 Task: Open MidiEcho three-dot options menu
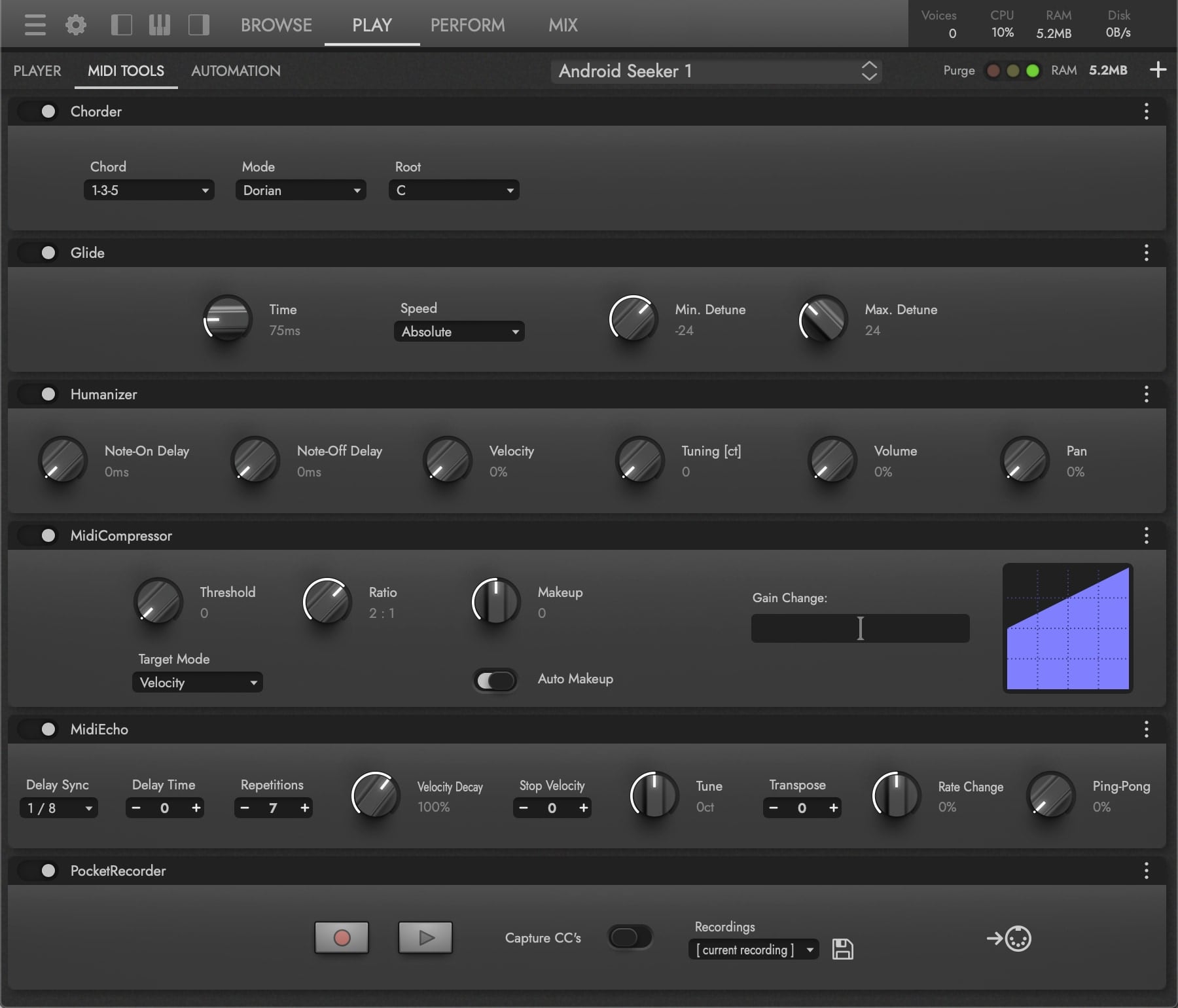1146,729
